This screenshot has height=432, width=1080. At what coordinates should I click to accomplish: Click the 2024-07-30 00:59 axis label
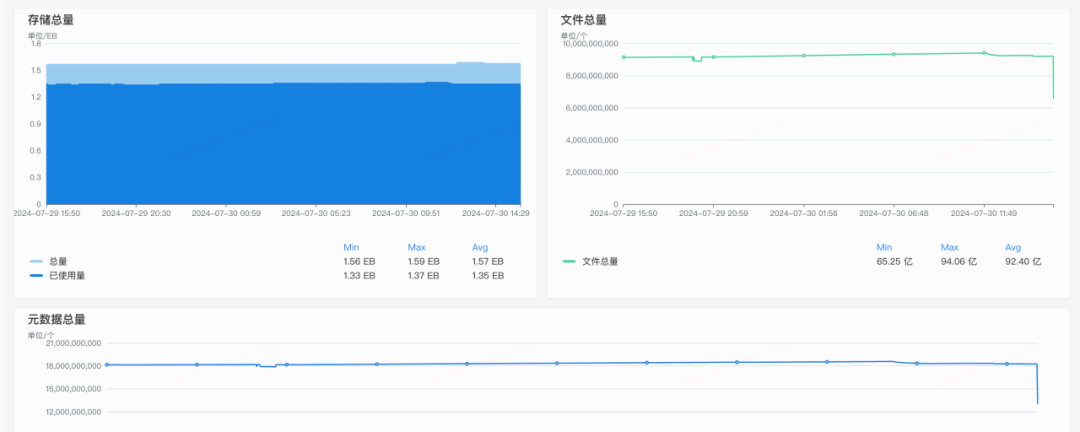[227, 214]
